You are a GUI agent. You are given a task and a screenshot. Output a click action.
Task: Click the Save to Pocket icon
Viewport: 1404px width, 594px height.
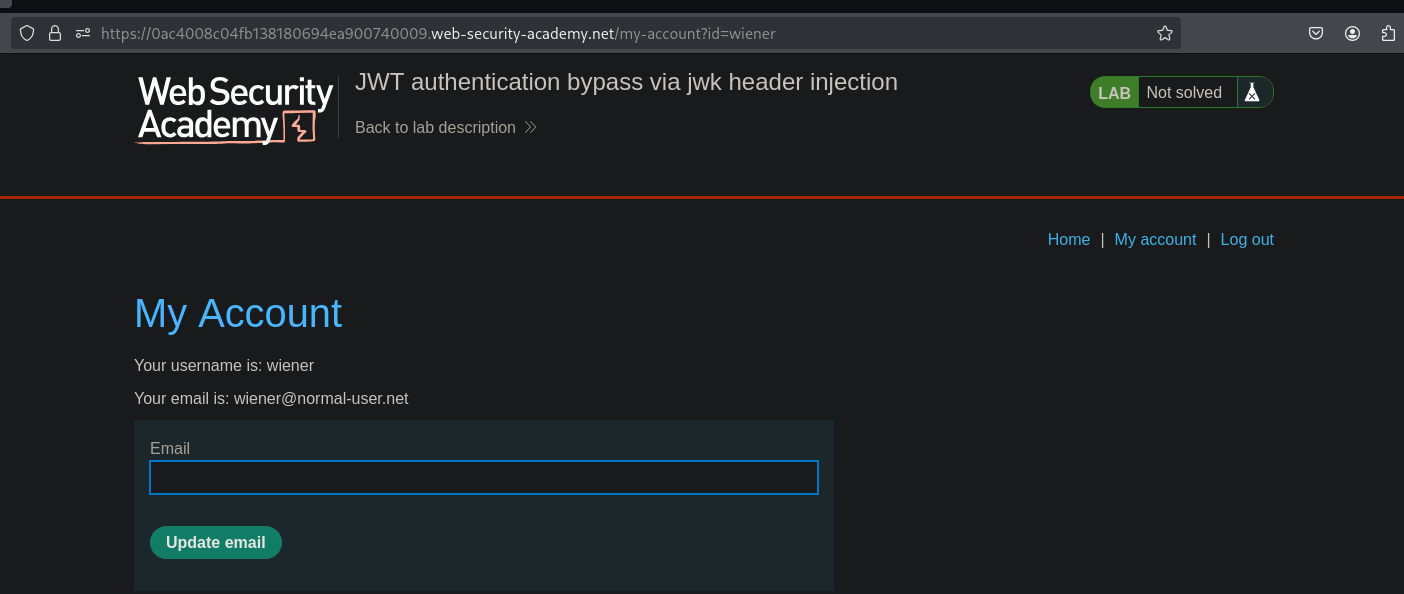point(1316,33)
